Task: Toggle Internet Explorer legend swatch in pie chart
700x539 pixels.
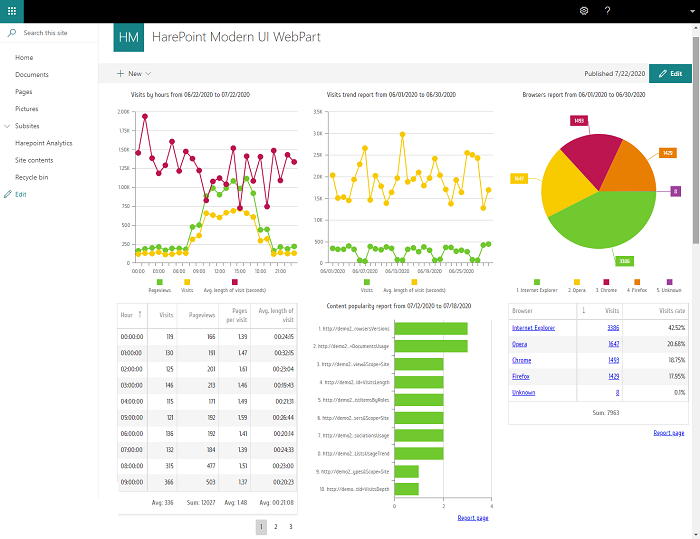Action: point(537,282)
